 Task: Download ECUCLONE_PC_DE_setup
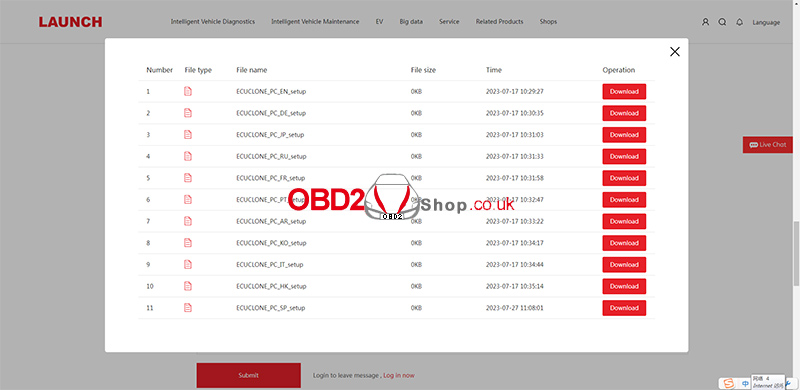tap(624, 113)
